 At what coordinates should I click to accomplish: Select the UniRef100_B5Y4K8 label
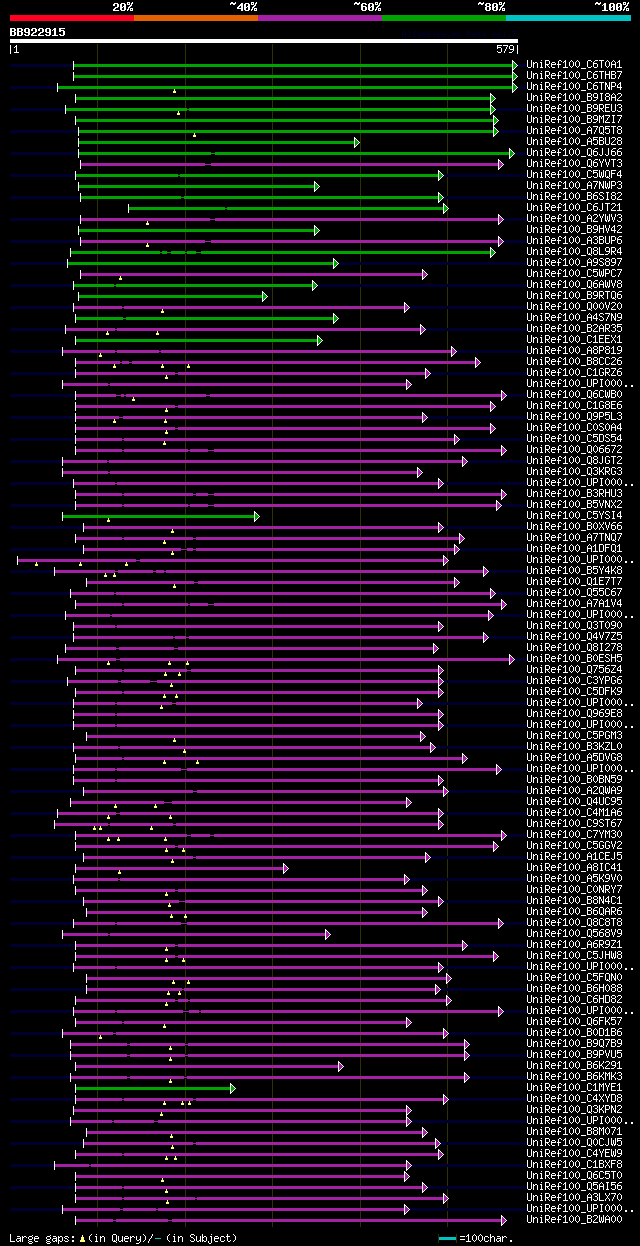[574, 570]
